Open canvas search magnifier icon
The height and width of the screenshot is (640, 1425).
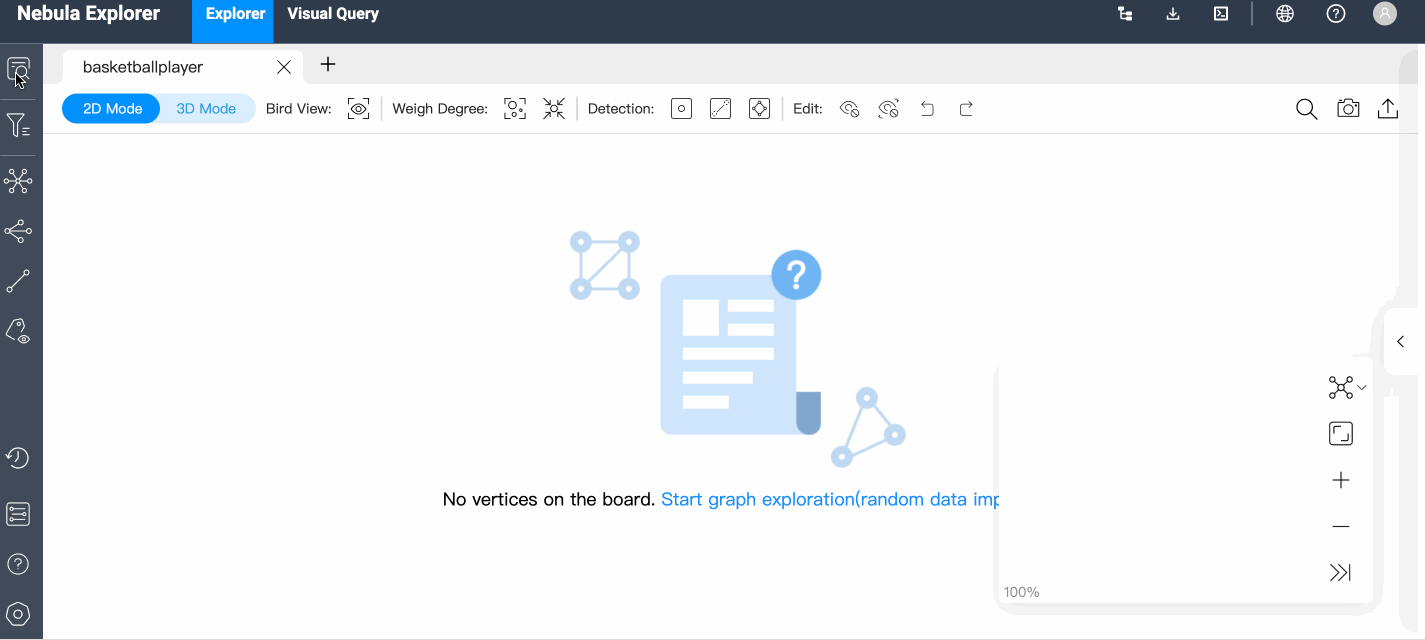[1306, 109]
